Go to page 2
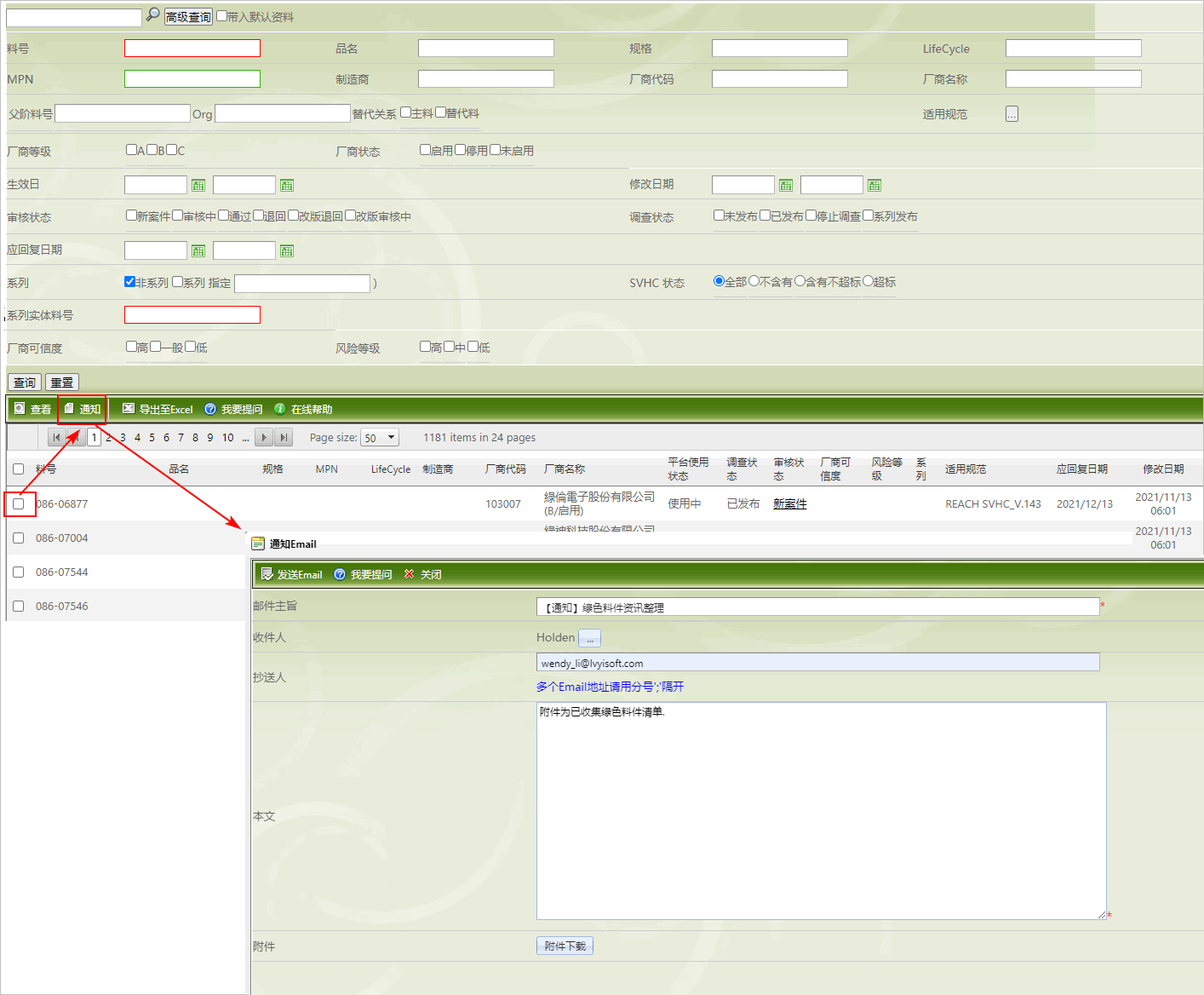The width and height of the screenshot is (1204, 995). coord(109,437)
